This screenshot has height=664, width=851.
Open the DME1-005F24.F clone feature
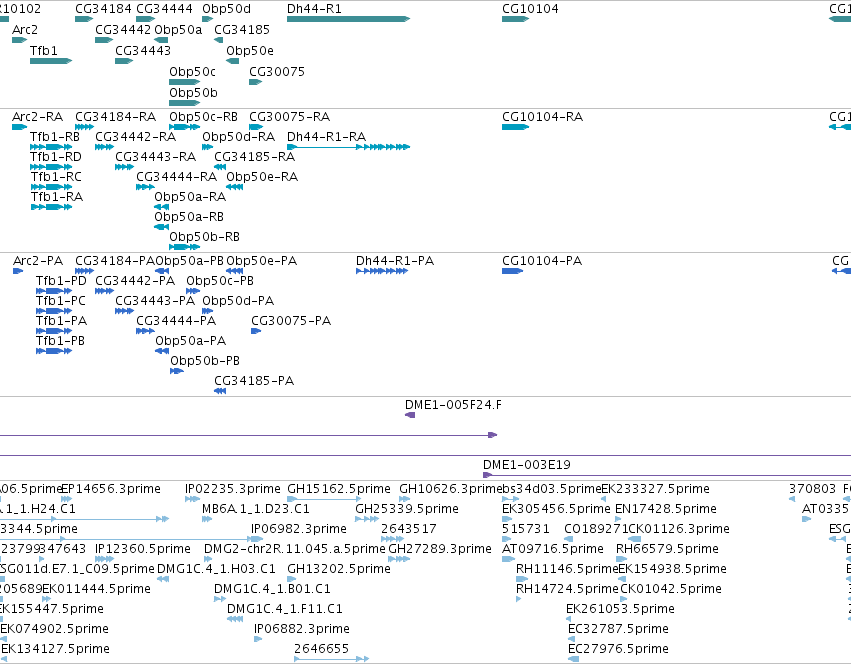click(410, 415)
